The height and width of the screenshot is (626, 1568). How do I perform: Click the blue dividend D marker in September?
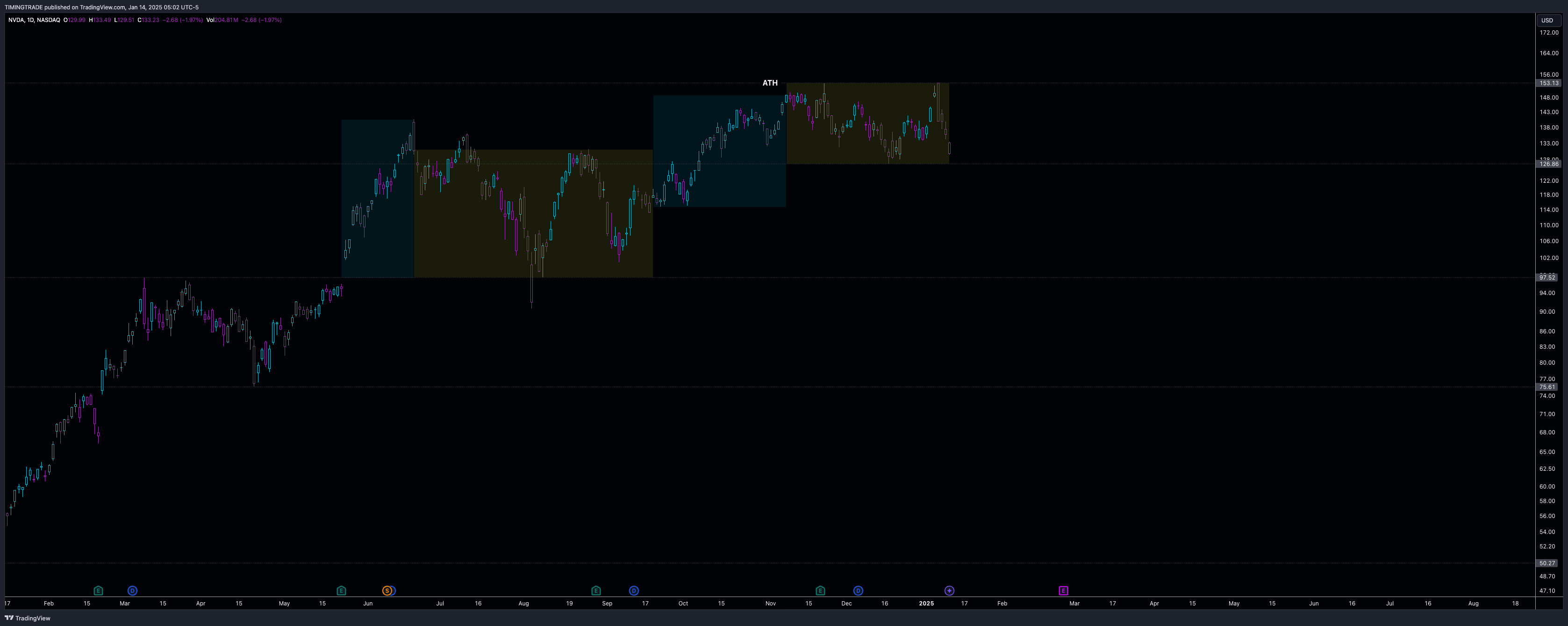pyautogui.click(x=634, y=590)
